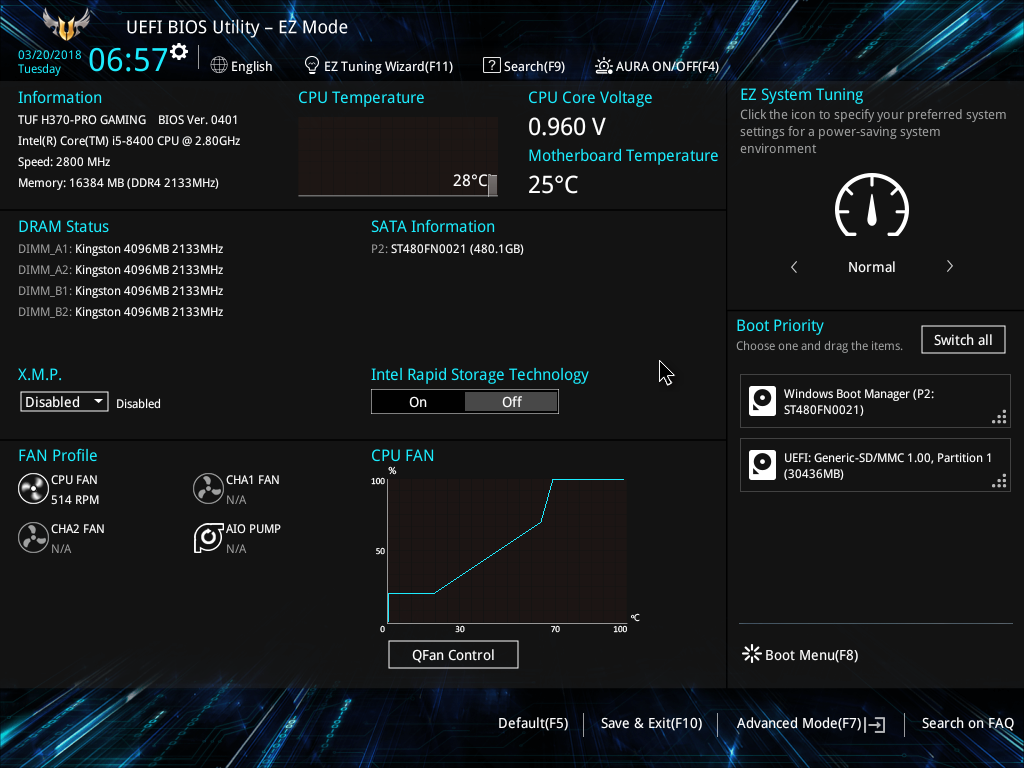
Task: Click the date 03/20/2018
Action: tap(50, 55)
